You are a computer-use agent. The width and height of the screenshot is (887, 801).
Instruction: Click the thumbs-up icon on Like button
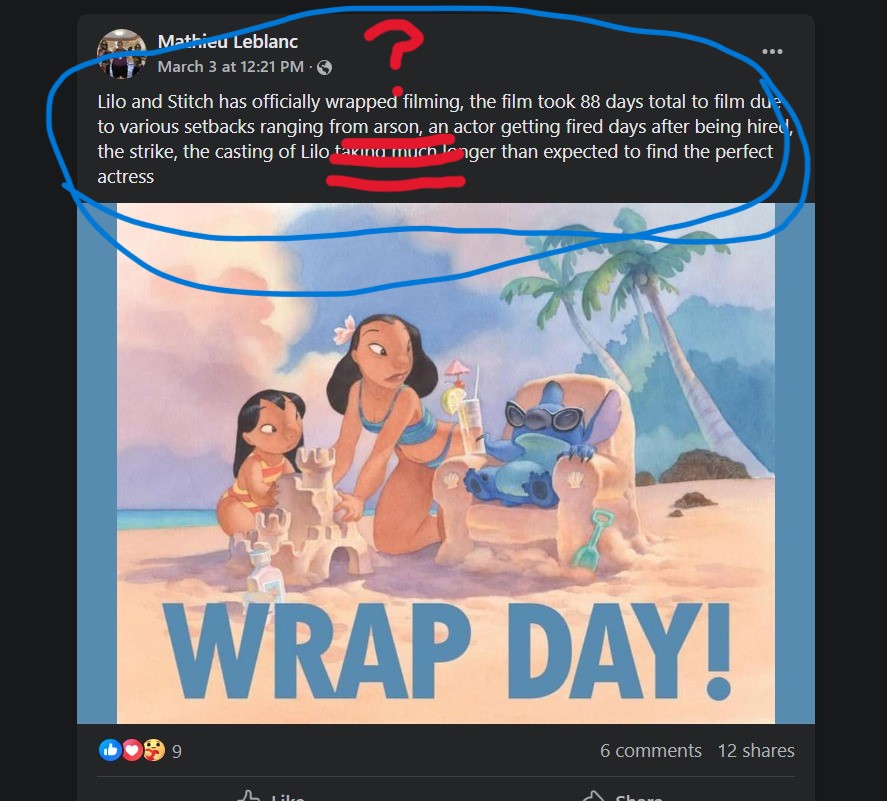pyautogui.click(x=249, y=796)
